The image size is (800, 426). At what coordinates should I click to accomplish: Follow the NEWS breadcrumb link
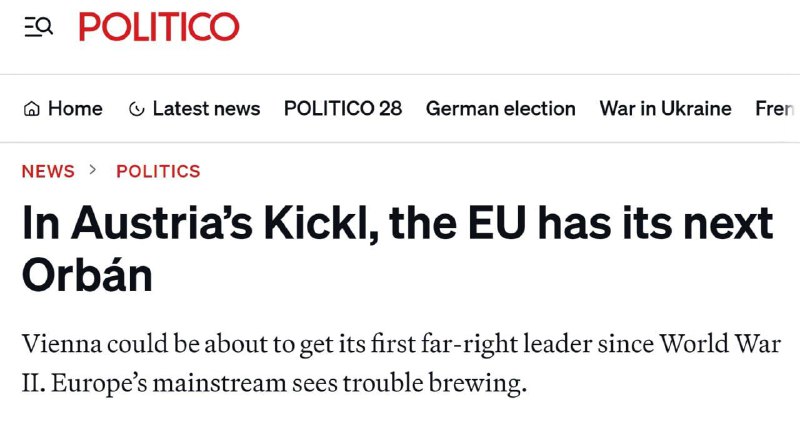48,171
